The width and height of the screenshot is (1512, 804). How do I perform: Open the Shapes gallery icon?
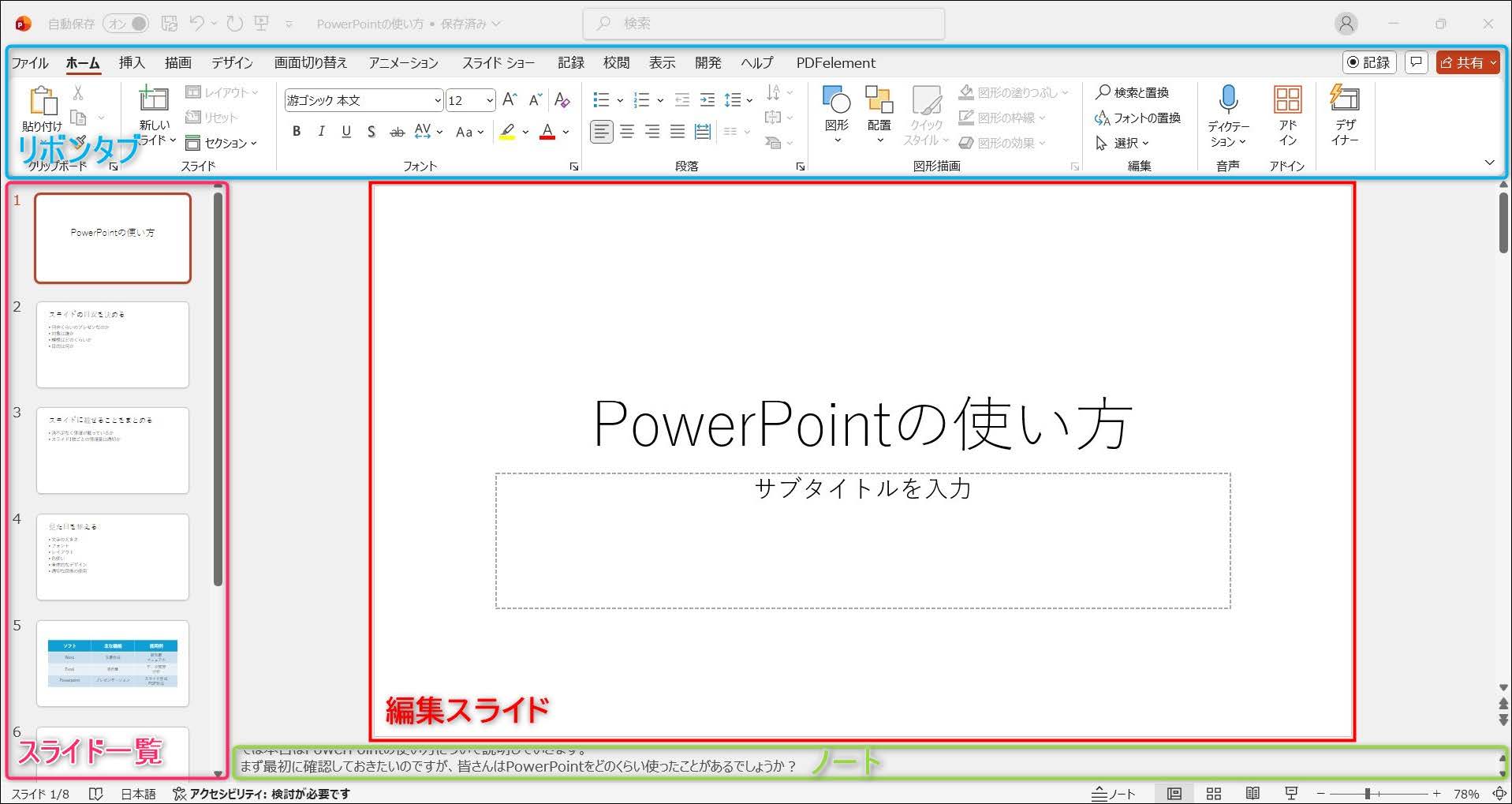point(836,100)
